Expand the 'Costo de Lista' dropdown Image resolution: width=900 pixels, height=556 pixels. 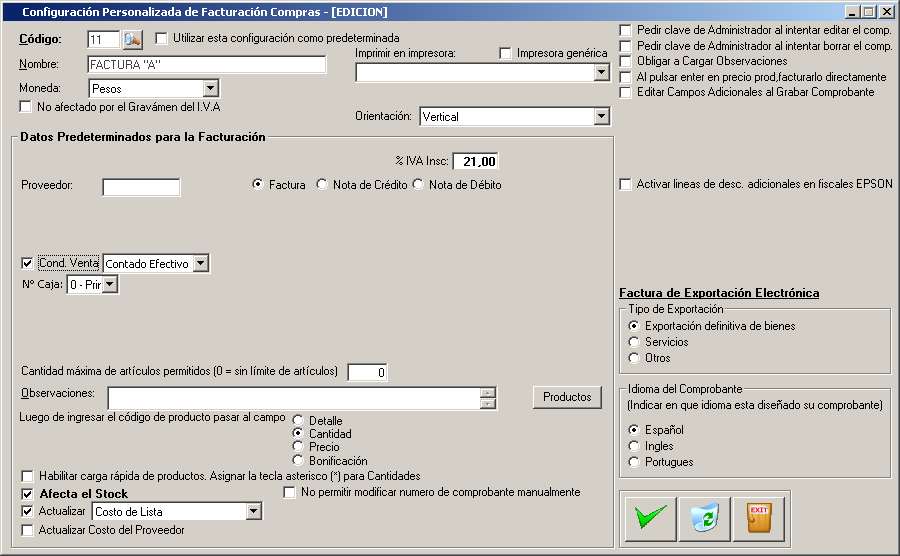254,511
